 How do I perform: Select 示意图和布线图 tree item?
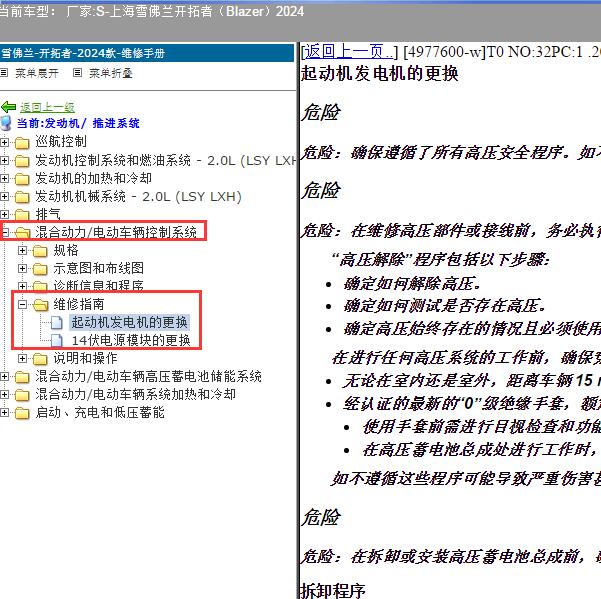pos(99,268)
